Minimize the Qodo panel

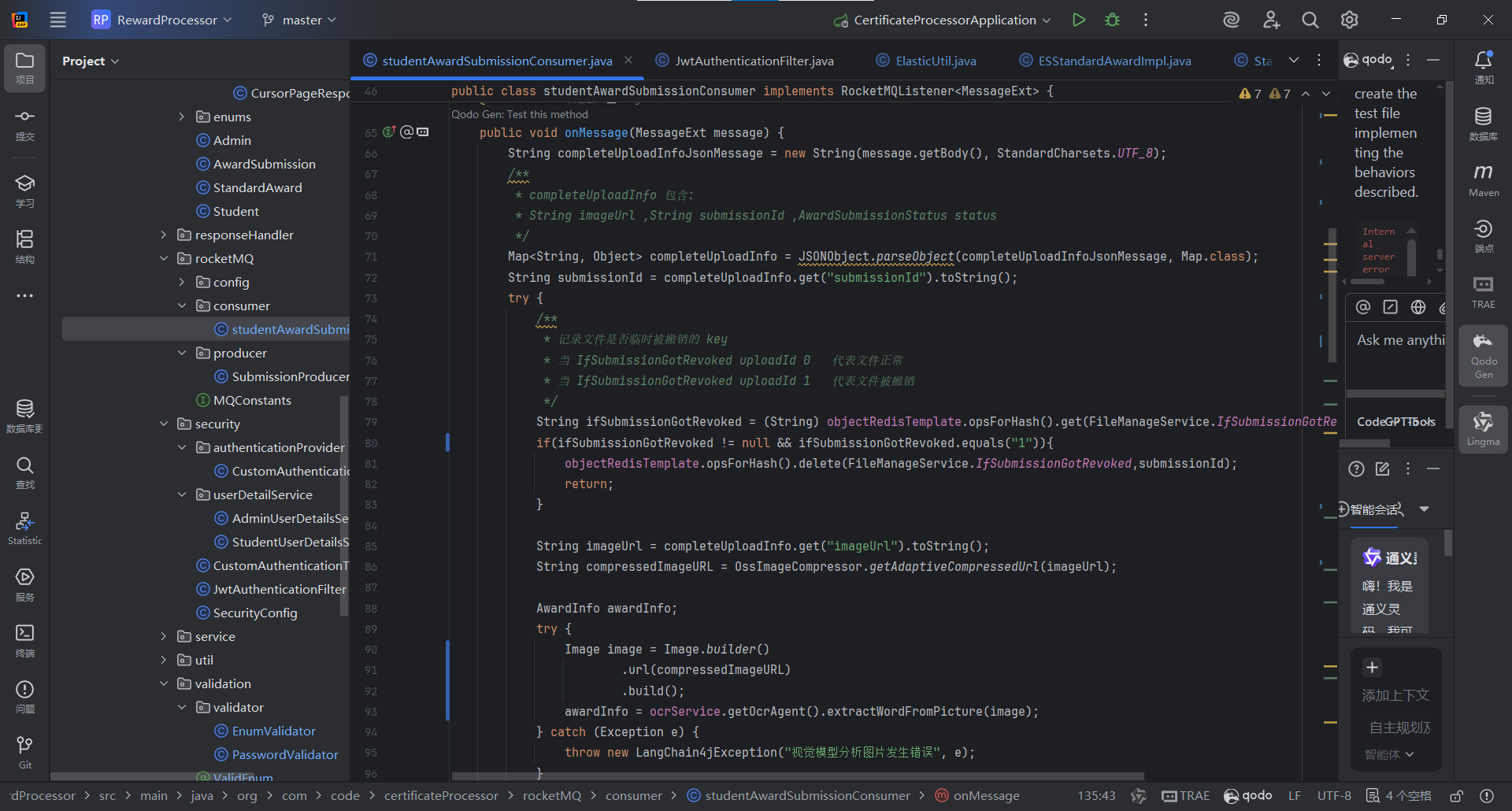(x=1433, y=60)
